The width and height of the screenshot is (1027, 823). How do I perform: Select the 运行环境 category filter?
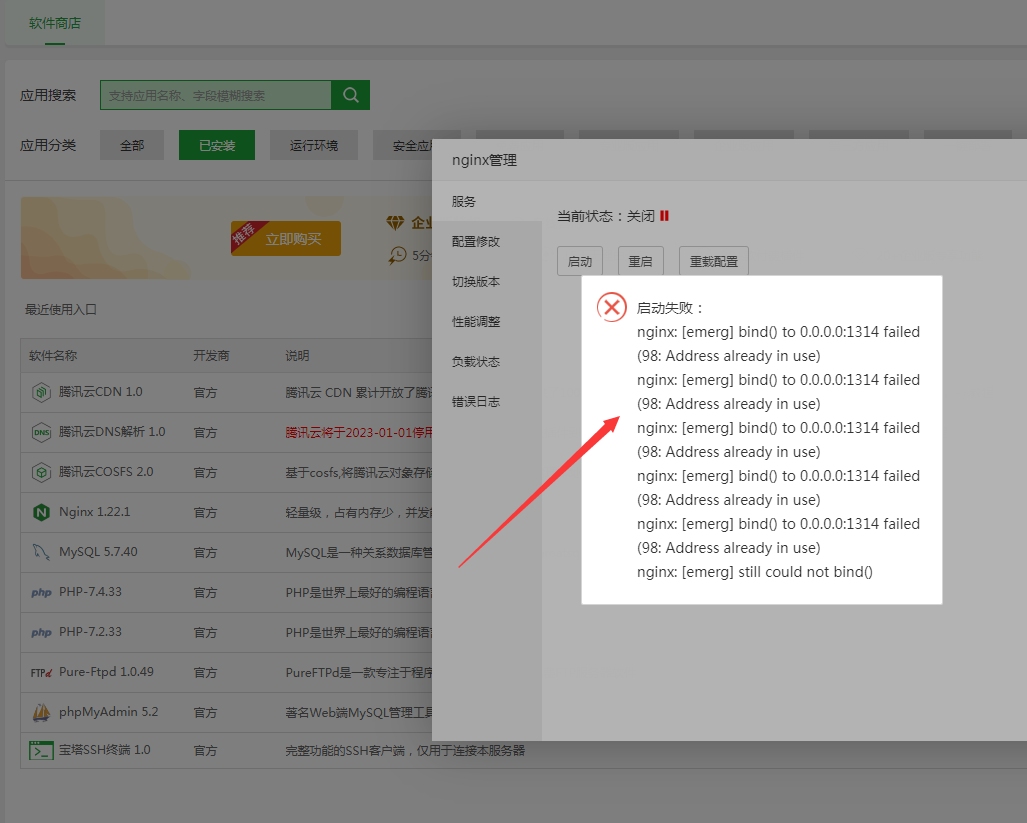[x=314, y=145]
